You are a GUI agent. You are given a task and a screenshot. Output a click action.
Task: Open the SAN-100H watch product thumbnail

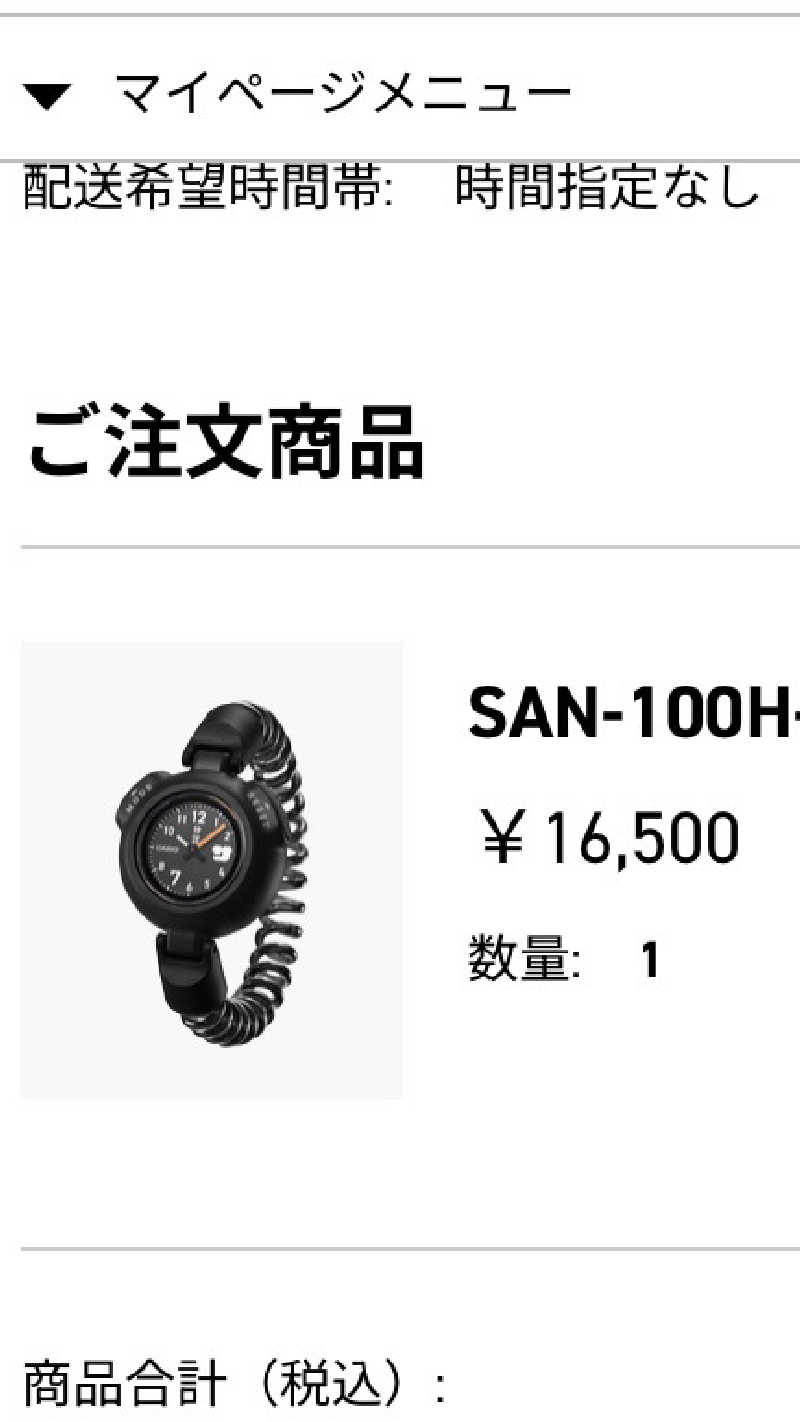click(212, 870)
